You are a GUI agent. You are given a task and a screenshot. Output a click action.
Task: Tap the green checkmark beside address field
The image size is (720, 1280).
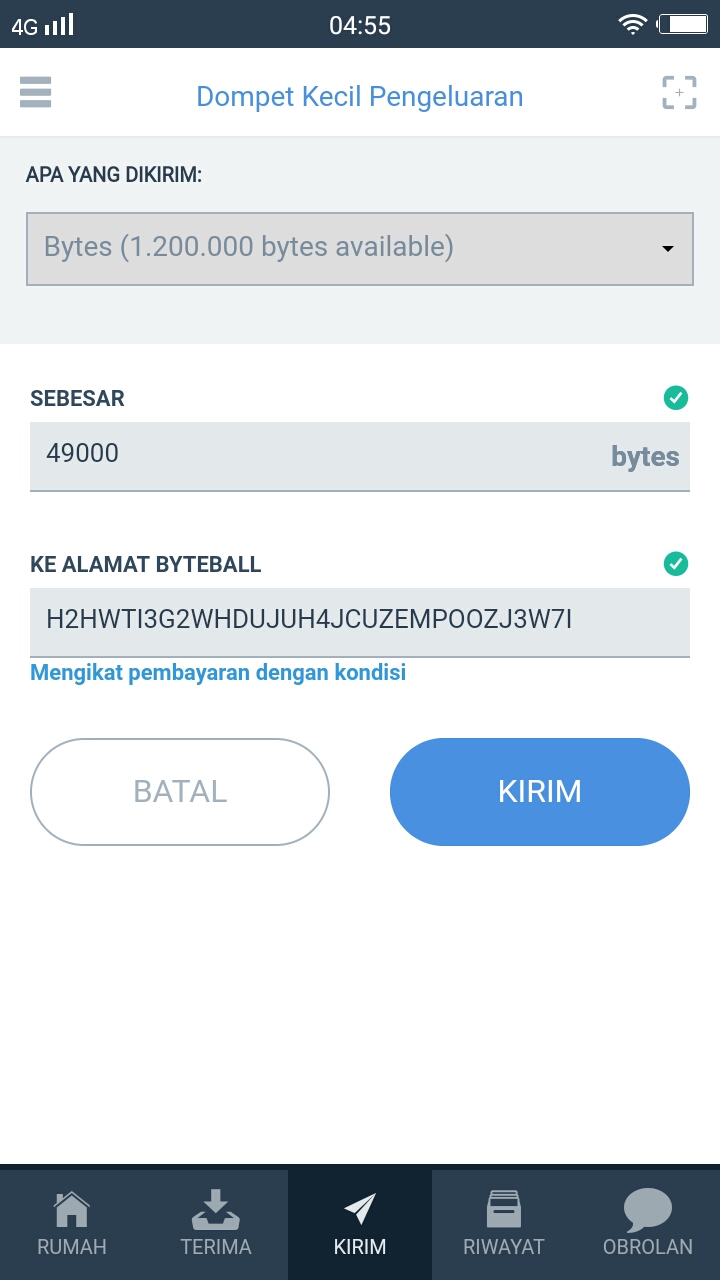click(676, 564)
